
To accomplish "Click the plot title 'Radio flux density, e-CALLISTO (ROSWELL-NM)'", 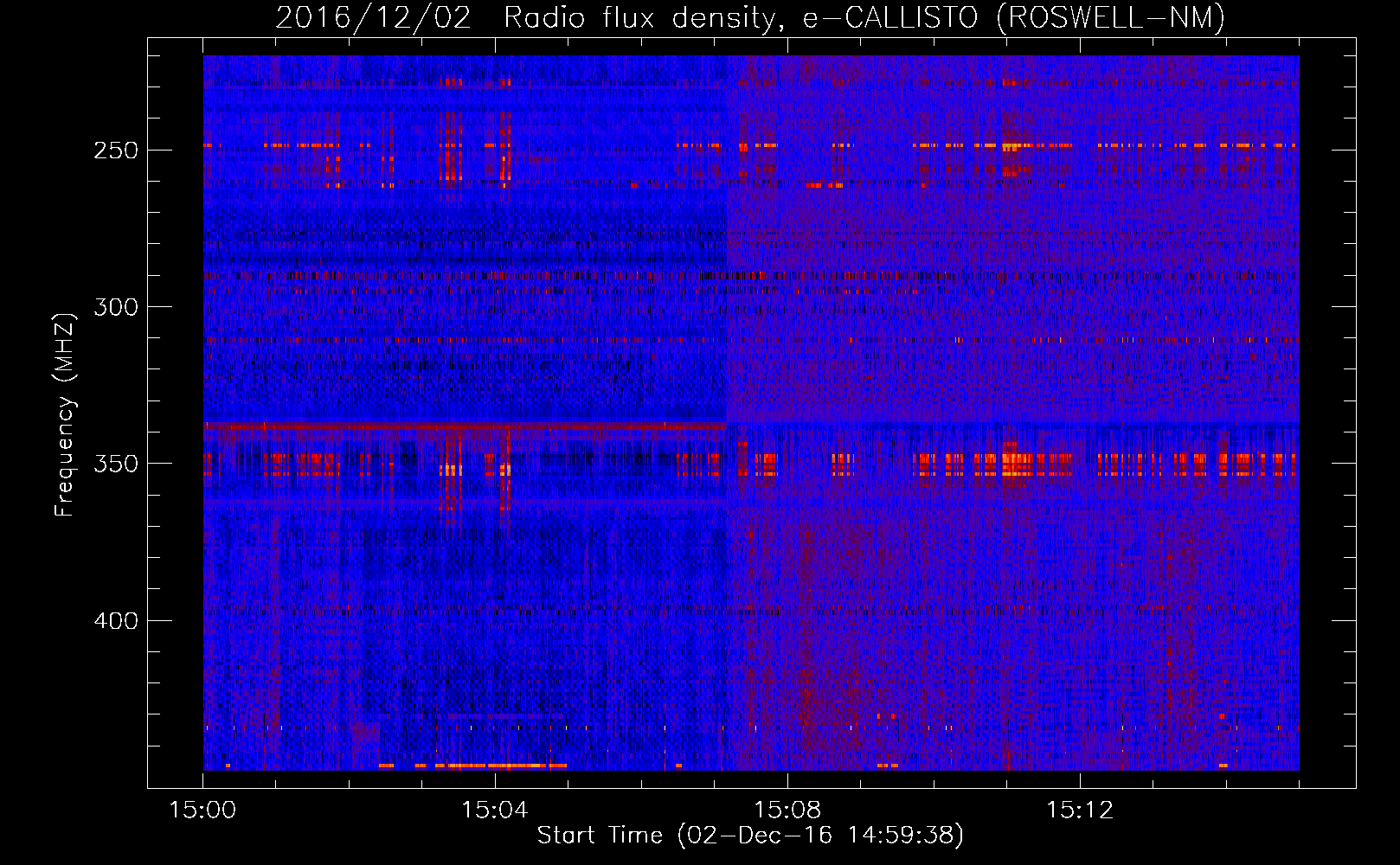I will [x=864, y=17].
